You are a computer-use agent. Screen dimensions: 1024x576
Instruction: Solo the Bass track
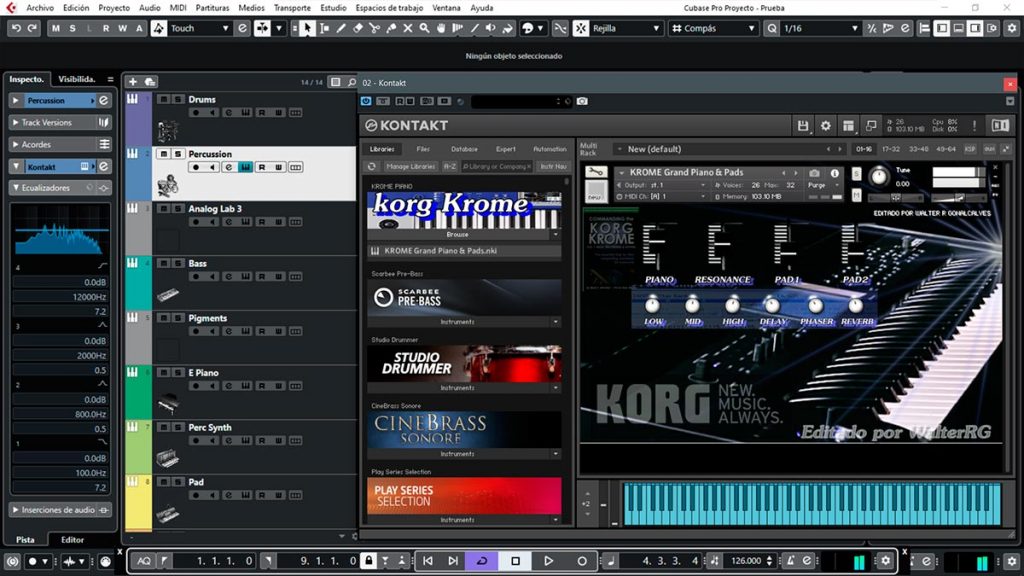tap(178, 263)
